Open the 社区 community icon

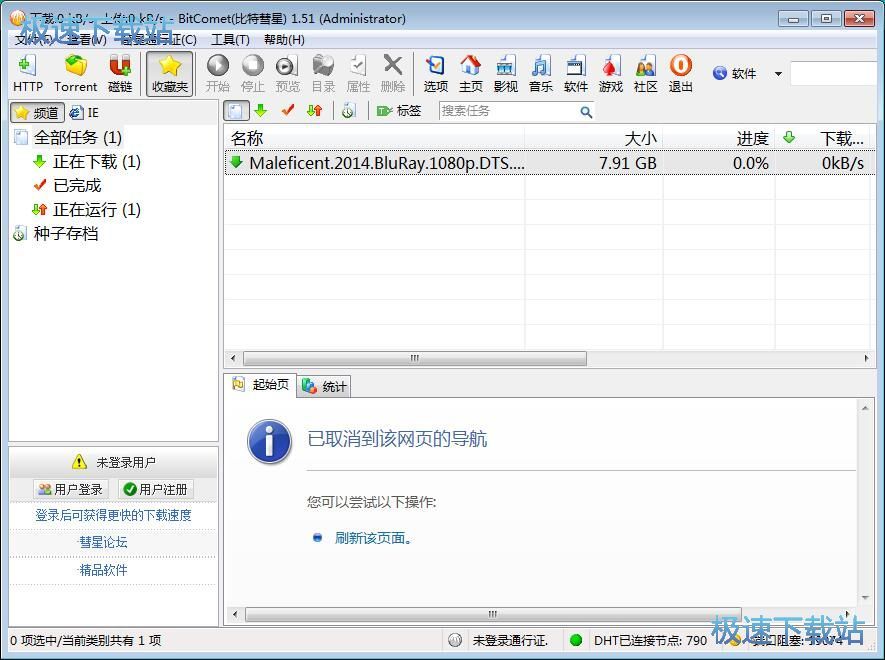coord(646,73)
